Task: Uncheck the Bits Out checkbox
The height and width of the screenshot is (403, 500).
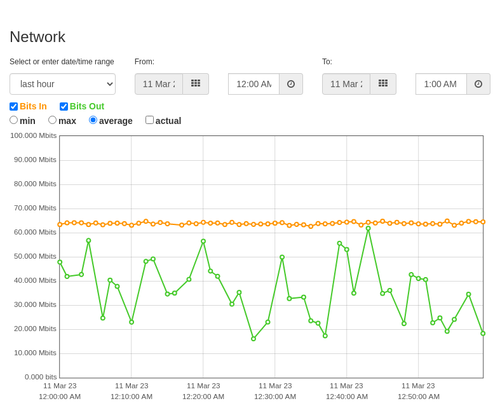Action: click(x=64, y=106)
